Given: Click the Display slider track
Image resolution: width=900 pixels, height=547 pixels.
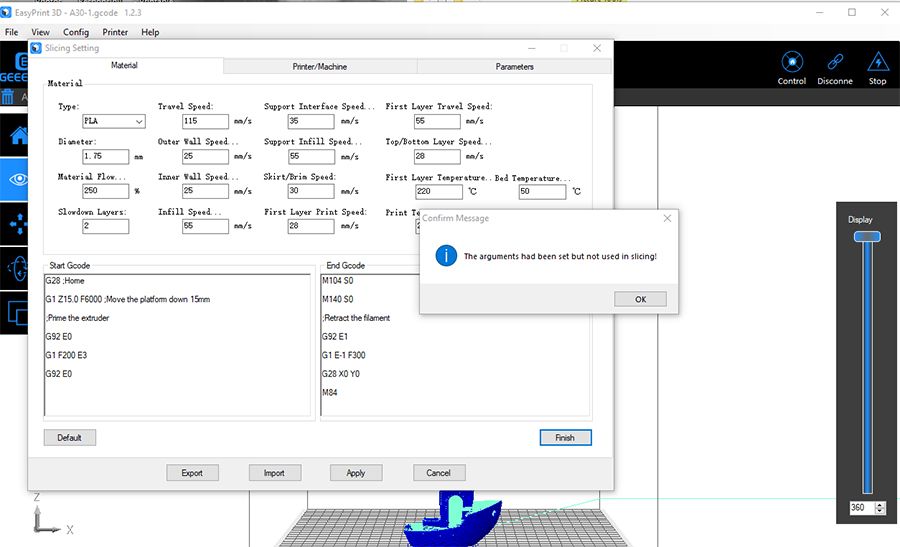Looking at the screenshot, I should [867, 367].
